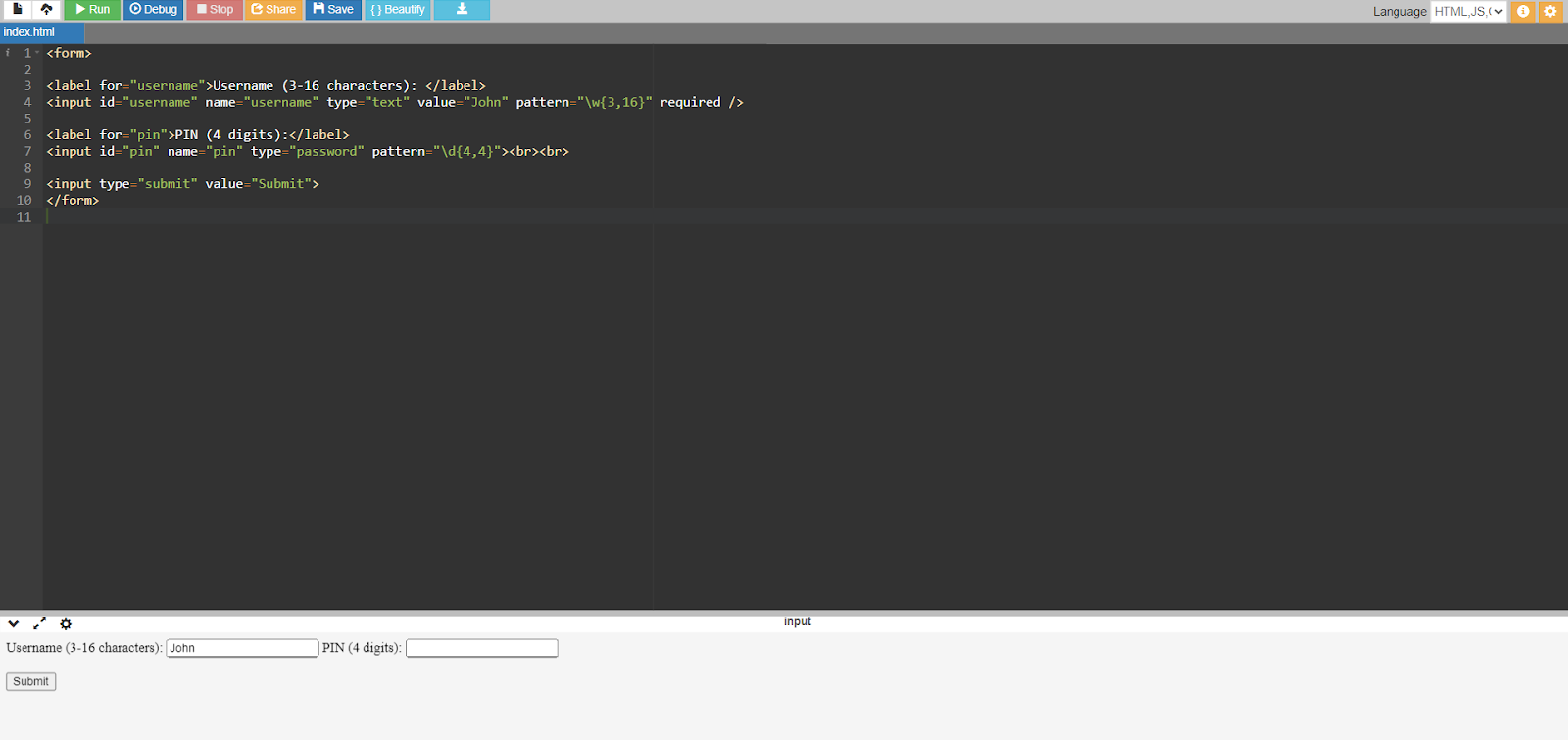Click line number 7 in the gutter
Viewport: 1568px width, 740px height.
27,151
